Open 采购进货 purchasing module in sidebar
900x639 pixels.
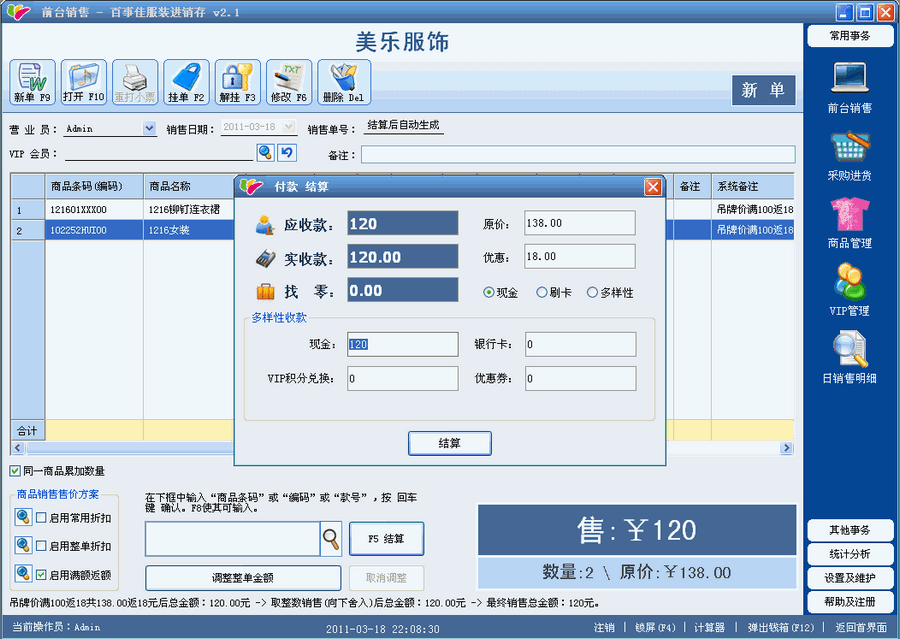[x=849, y=155]
